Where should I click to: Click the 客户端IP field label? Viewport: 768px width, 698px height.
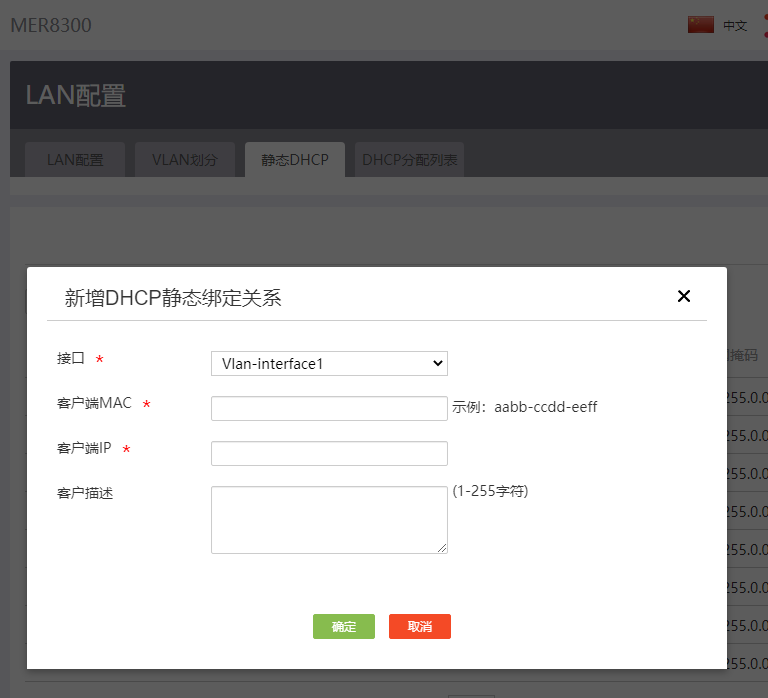[x=84, y=448]
